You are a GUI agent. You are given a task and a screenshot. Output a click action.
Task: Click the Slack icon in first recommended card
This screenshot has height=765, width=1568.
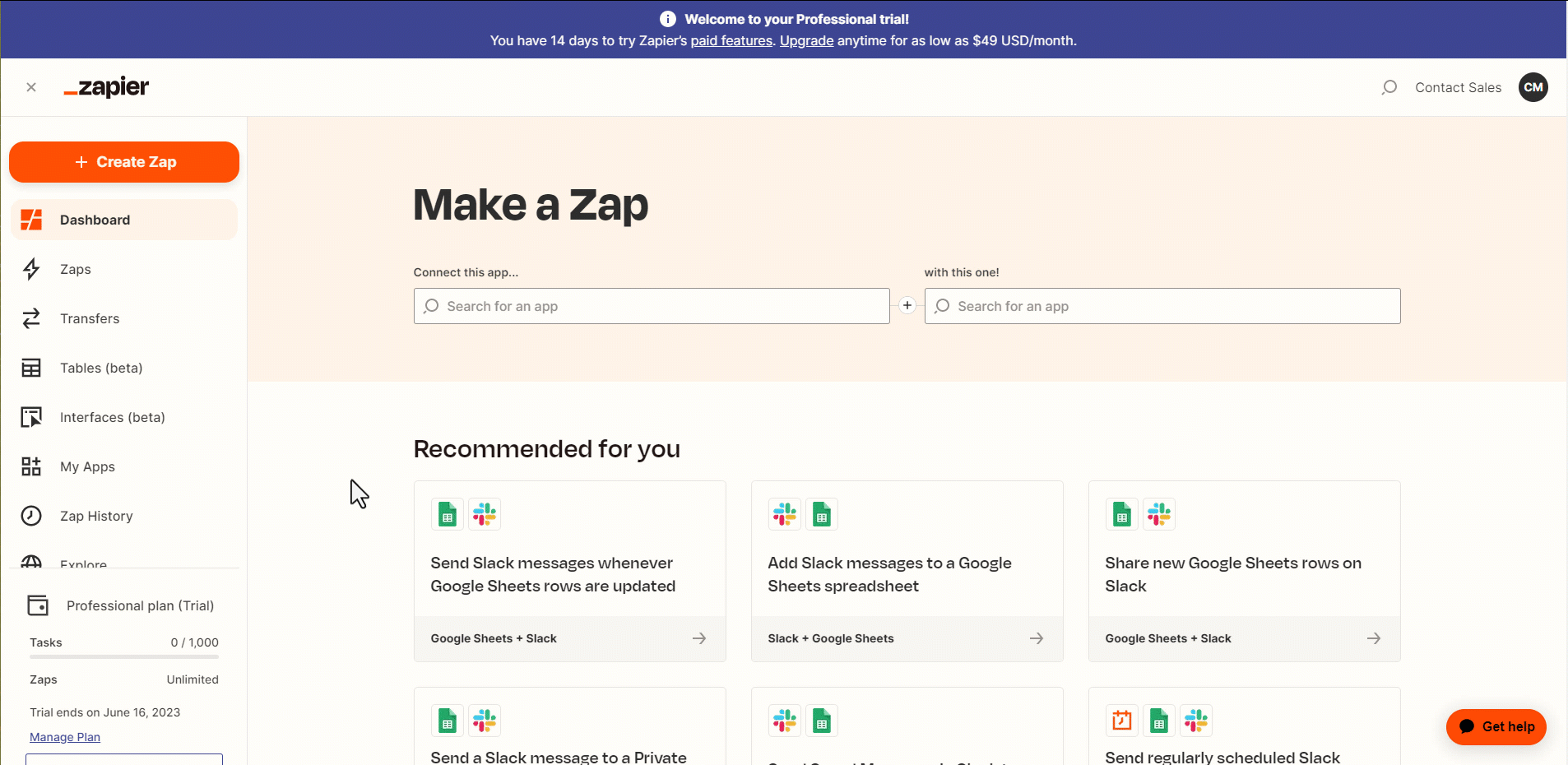click(485, 514)
